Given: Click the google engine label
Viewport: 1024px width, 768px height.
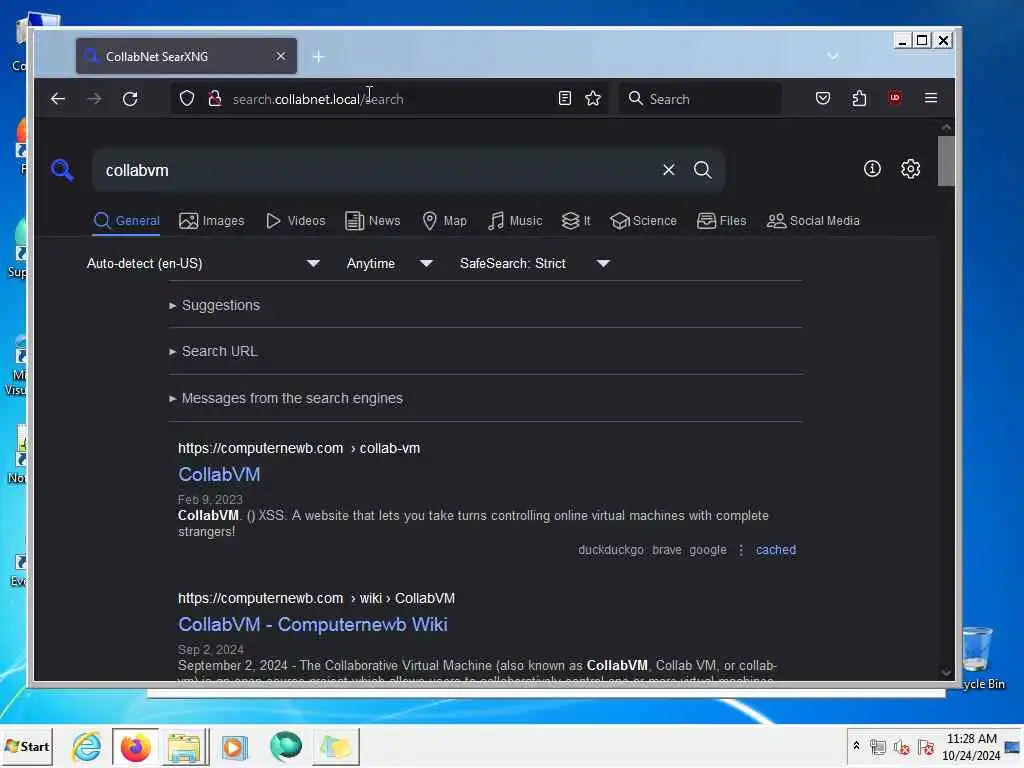Looking at the screenshot, I should (x=708, y=550).
